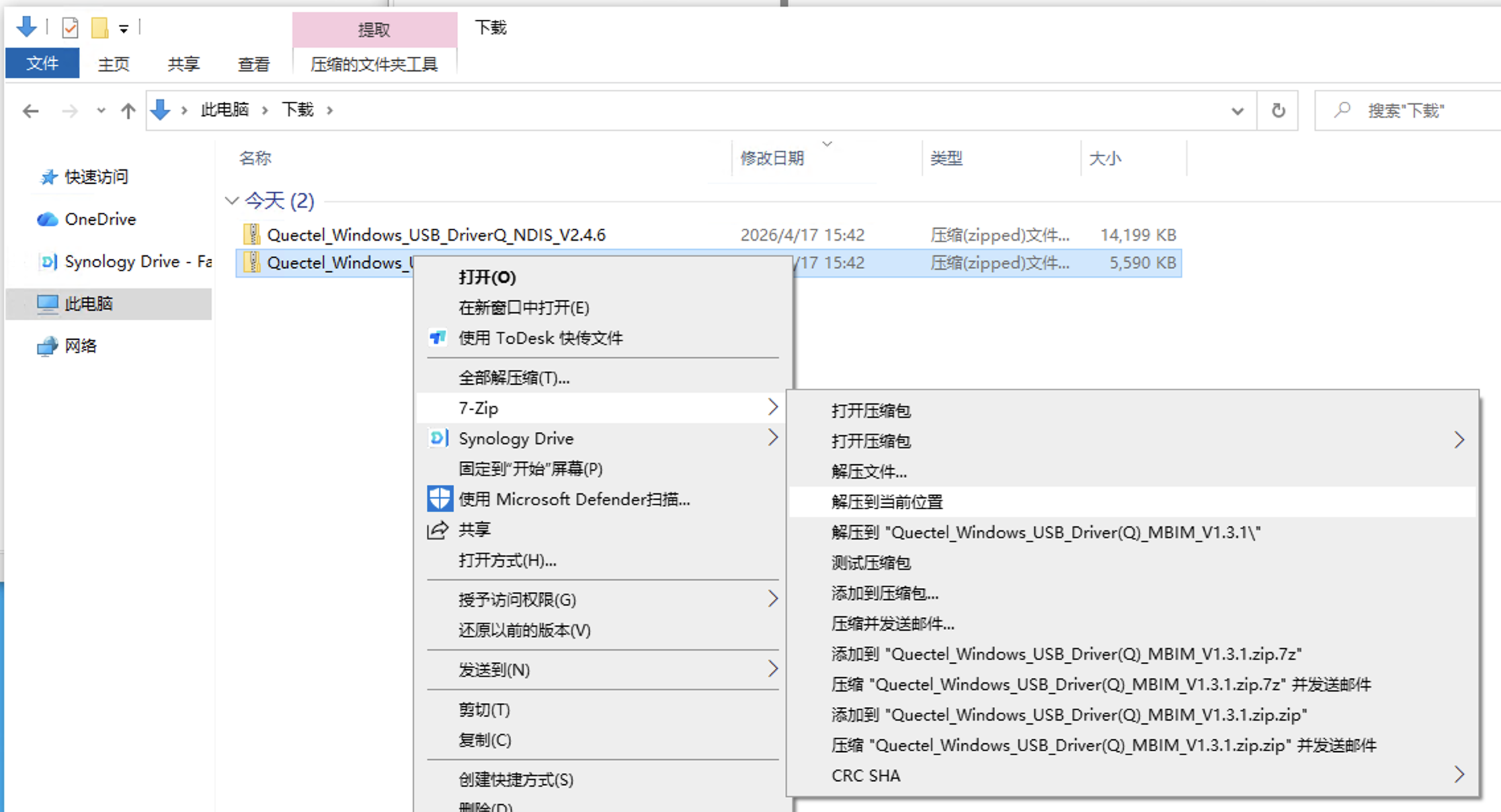Select the Quectel NDIS V2.4.6 zip file
This screenshot has width=1501, height=812.
(436, 235)
